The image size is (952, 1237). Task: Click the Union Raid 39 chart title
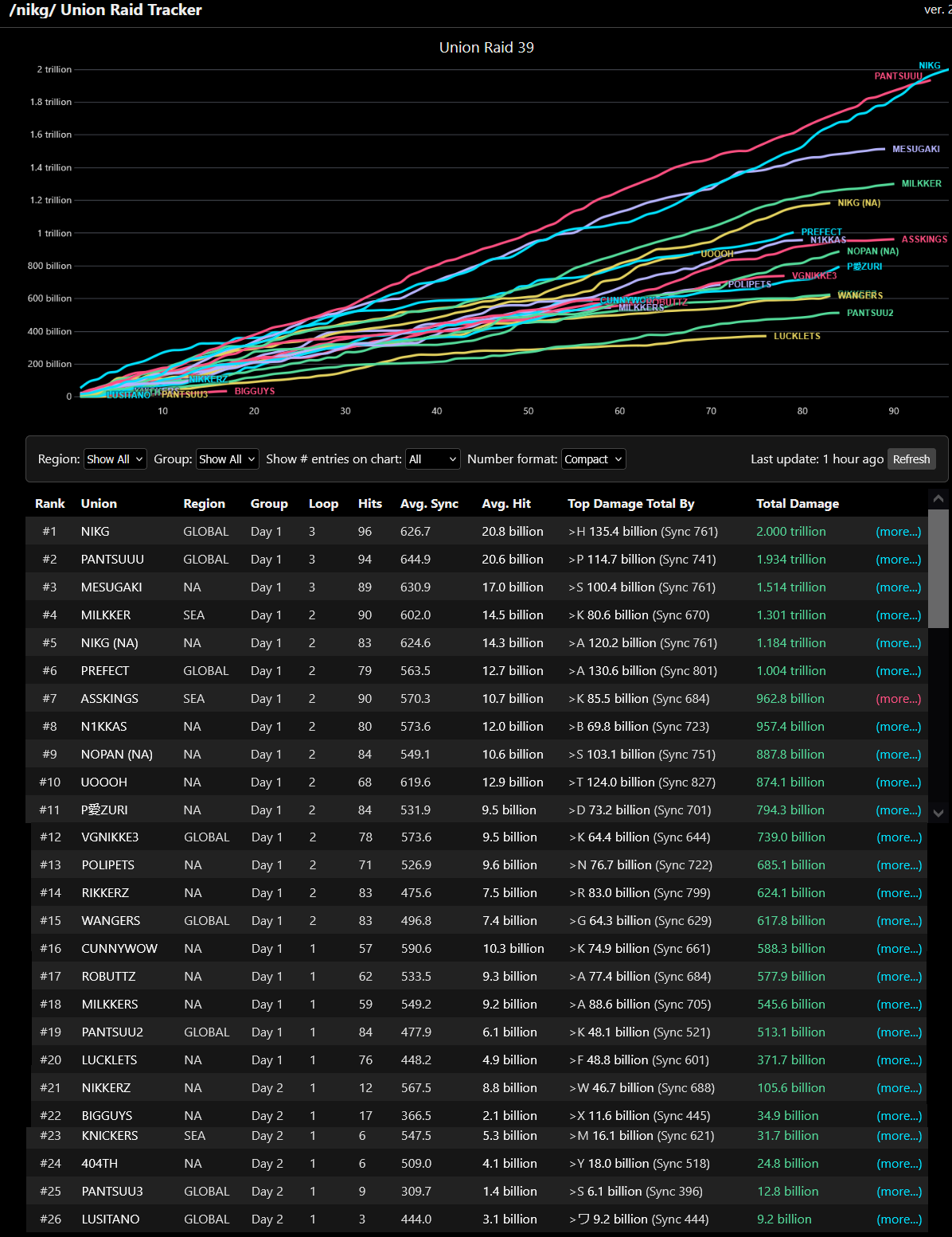[486, 47]
